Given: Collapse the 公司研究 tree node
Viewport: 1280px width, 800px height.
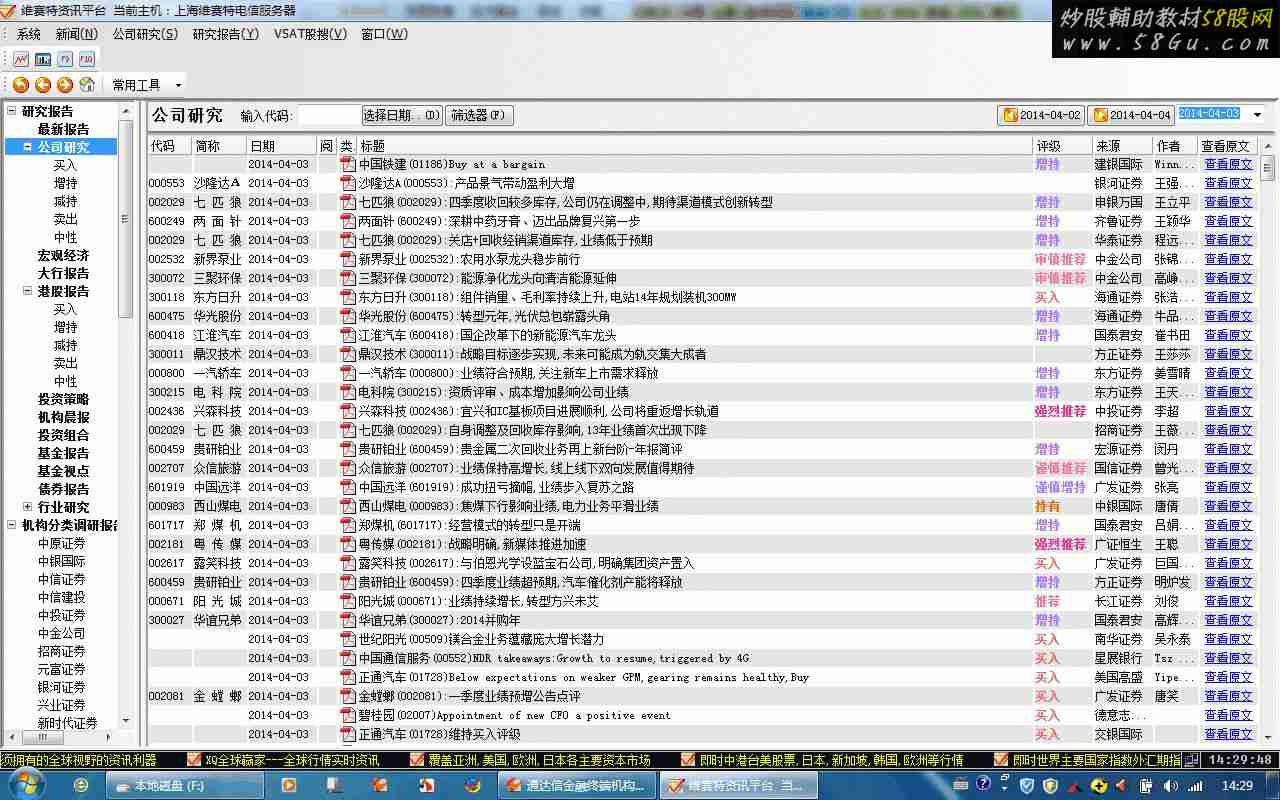Looking at the screenshot, I should (x=28, y=147).
